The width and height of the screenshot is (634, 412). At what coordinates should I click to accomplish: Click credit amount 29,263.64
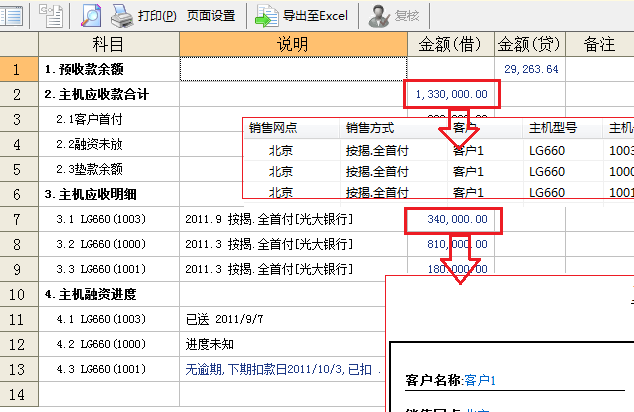point(531,69)
